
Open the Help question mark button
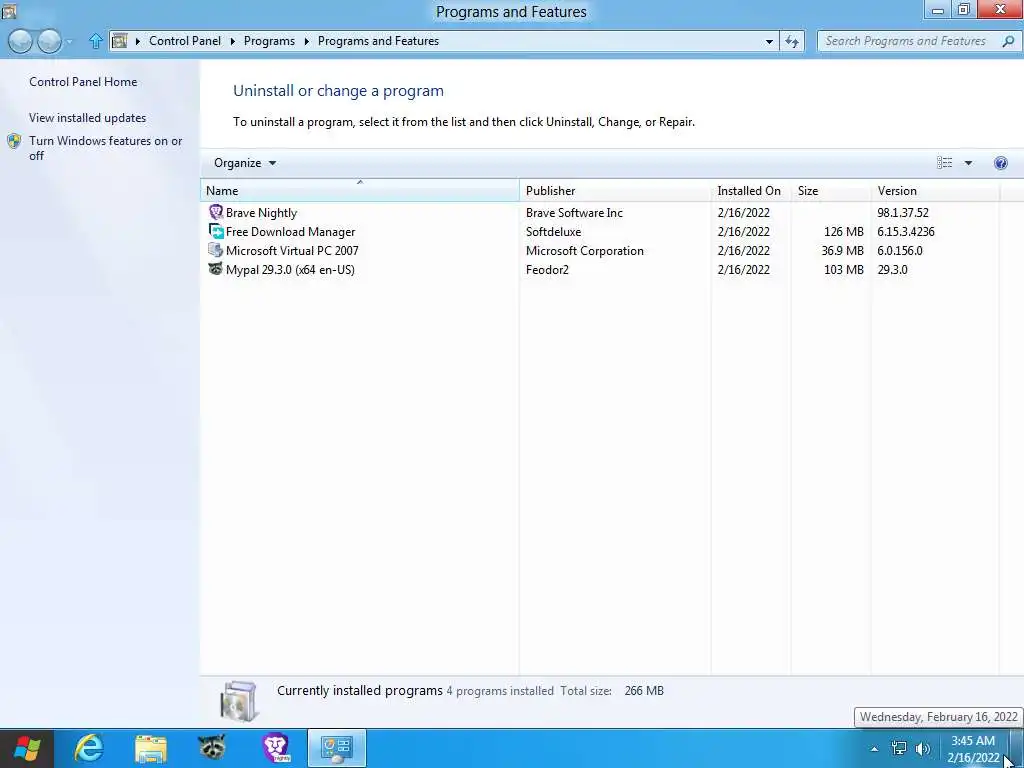pos(1000,163)
